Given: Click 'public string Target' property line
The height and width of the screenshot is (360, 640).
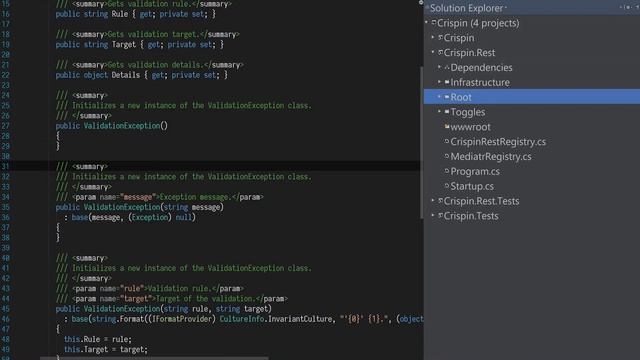Looking at the screenshot, I should point(140,44).
